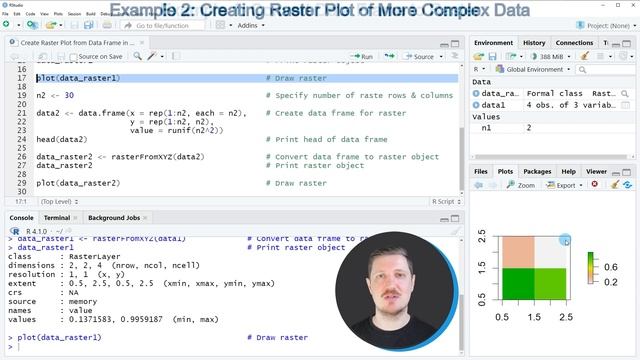Switch to the Connections tab
The image size is (640, 360).
pos(574,43)
